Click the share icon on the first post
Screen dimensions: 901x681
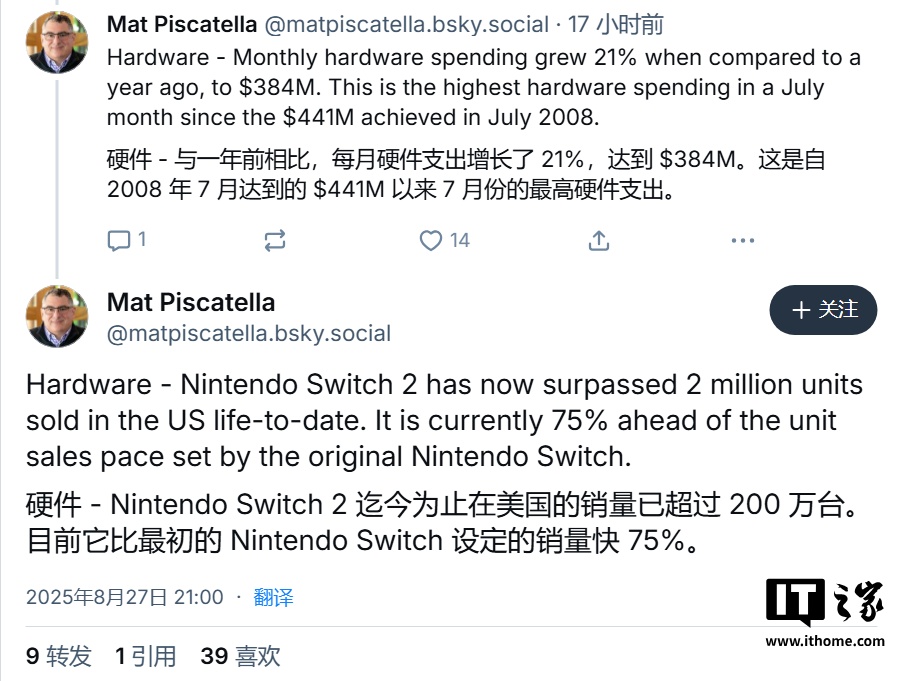[598, 240]
